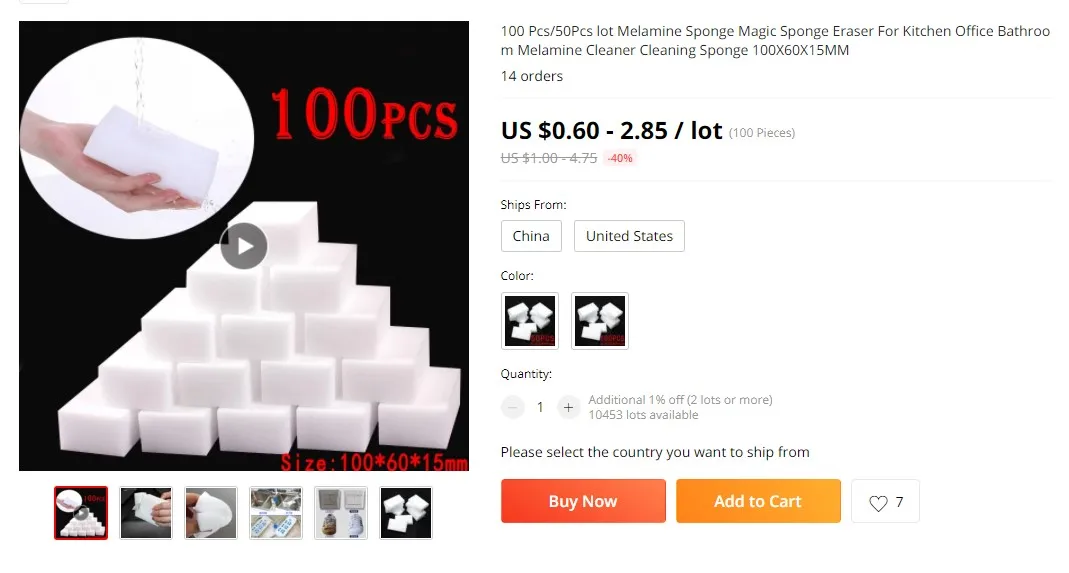Choose the 50PCS color option

(530, 321)
